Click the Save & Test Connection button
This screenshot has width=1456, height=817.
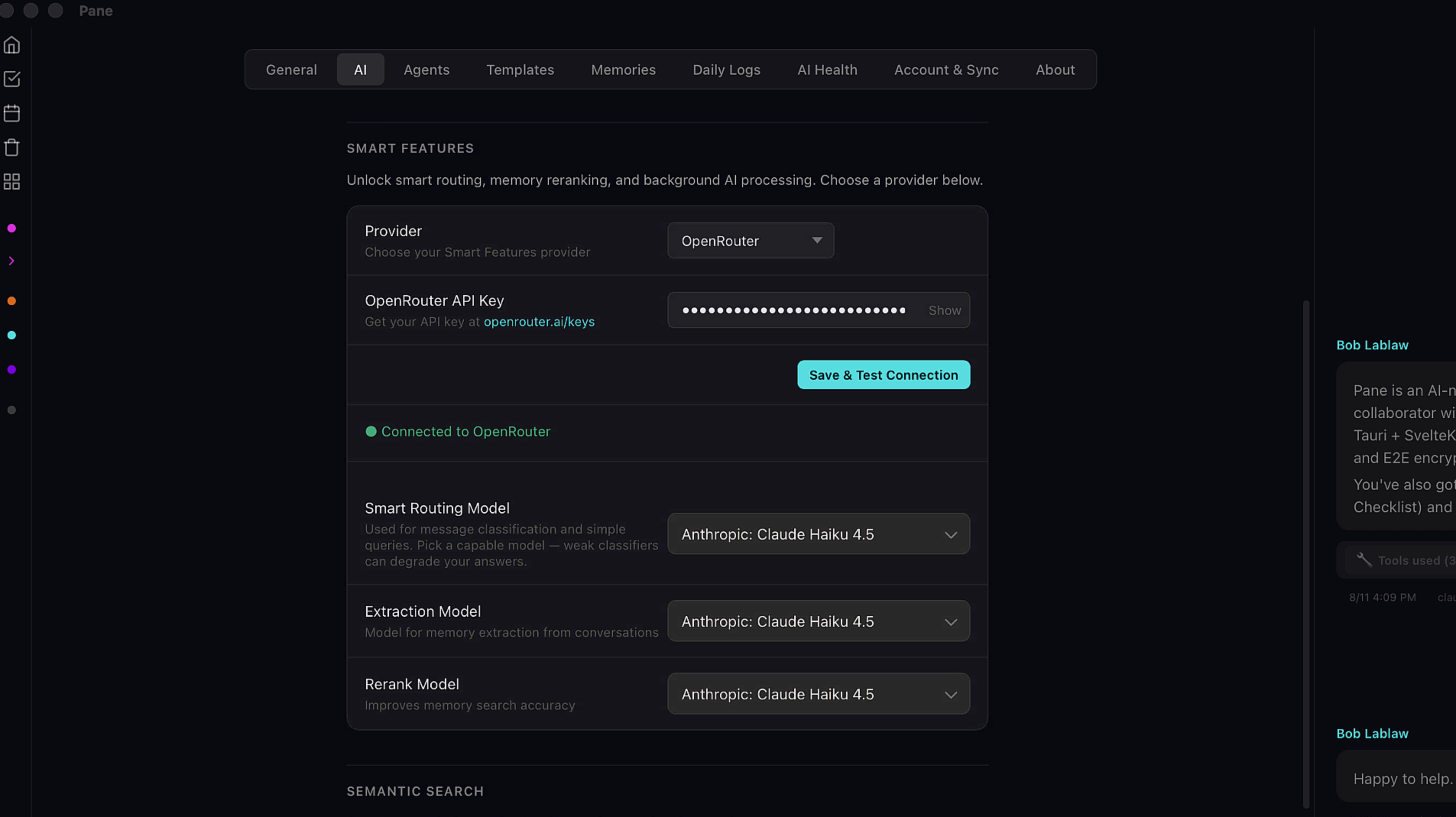(x=884, y=374)
